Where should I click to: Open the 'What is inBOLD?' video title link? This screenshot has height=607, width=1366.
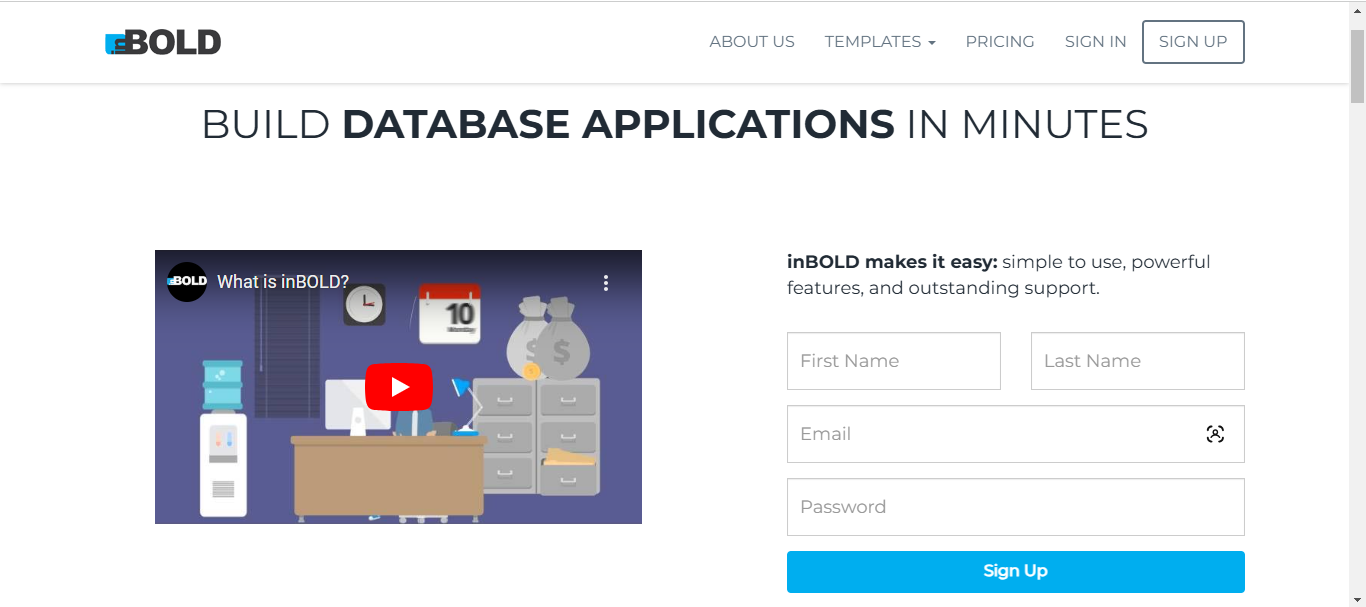283,282
